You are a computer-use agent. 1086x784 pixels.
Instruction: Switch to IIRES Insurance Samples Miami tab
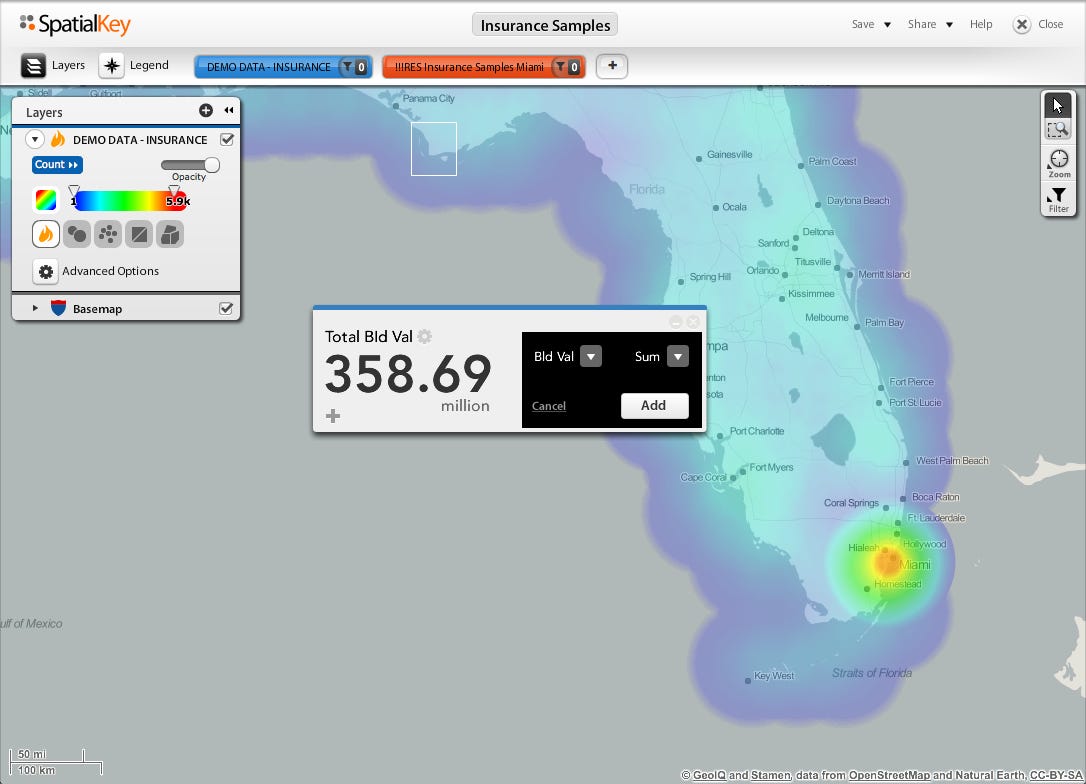483,67
